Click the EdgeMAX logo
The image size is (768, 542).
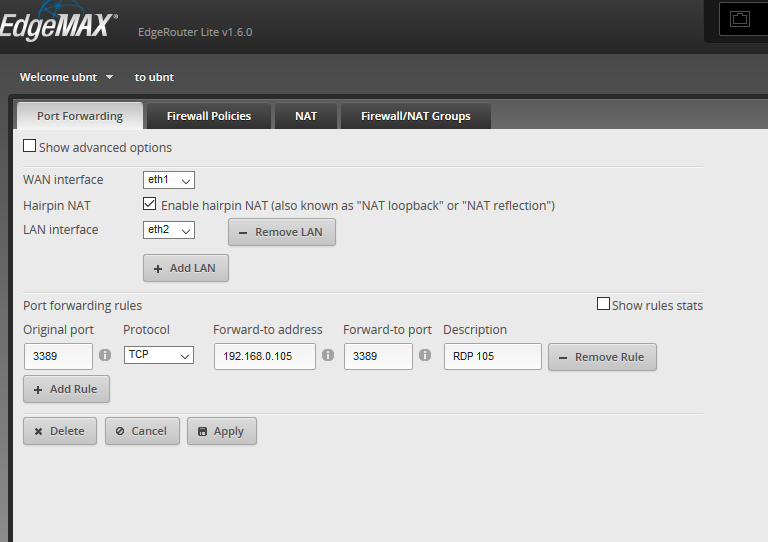(59, 21)
